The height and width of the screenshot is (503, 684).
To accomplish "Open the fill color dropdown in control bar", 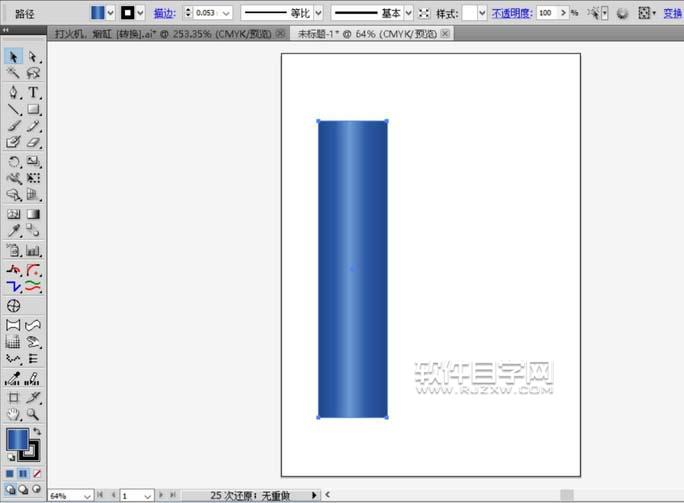I will pyautogui.click(x=110, y=13).
